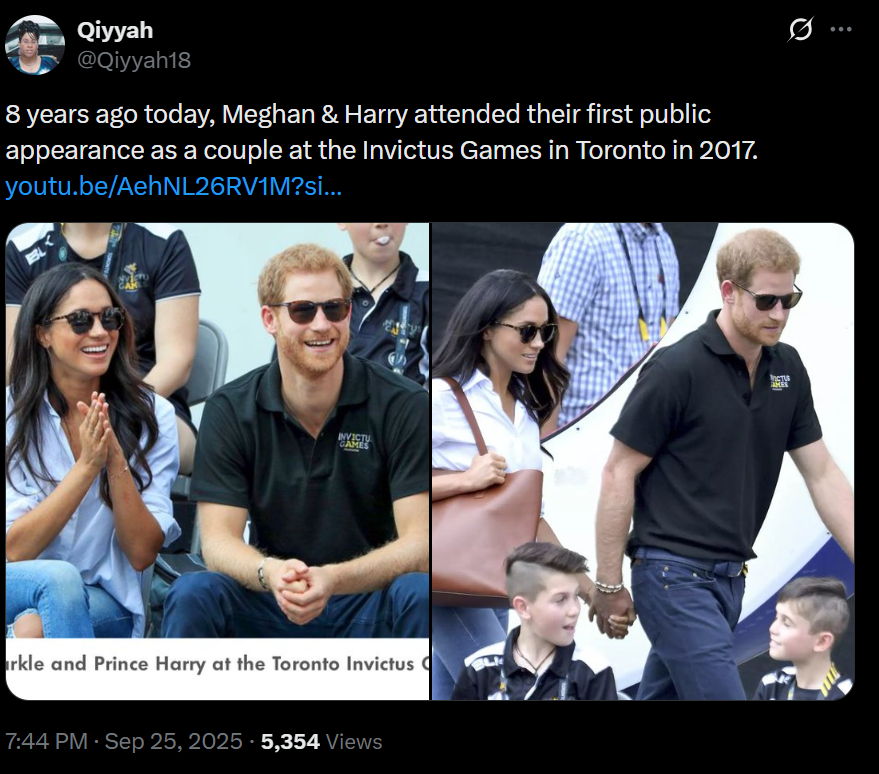Click the Sep 25, 2025 date

pyautogui.click(x=174, y=741)
